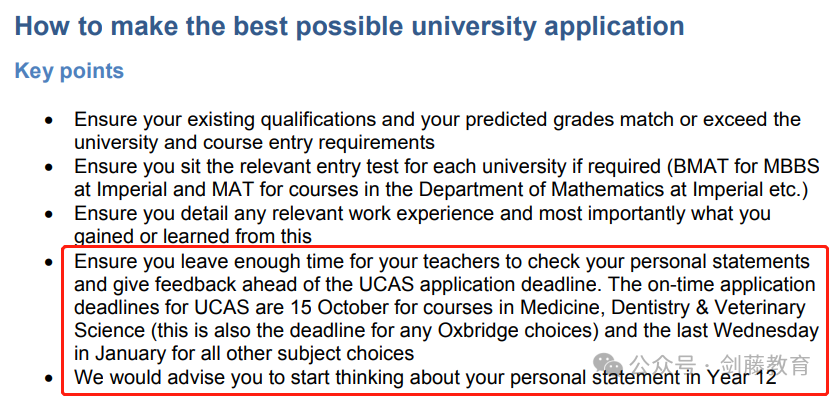Click the 'Key points' subheading
The image size is (837, 398).
pyautogui.click(x=69, y=70)
